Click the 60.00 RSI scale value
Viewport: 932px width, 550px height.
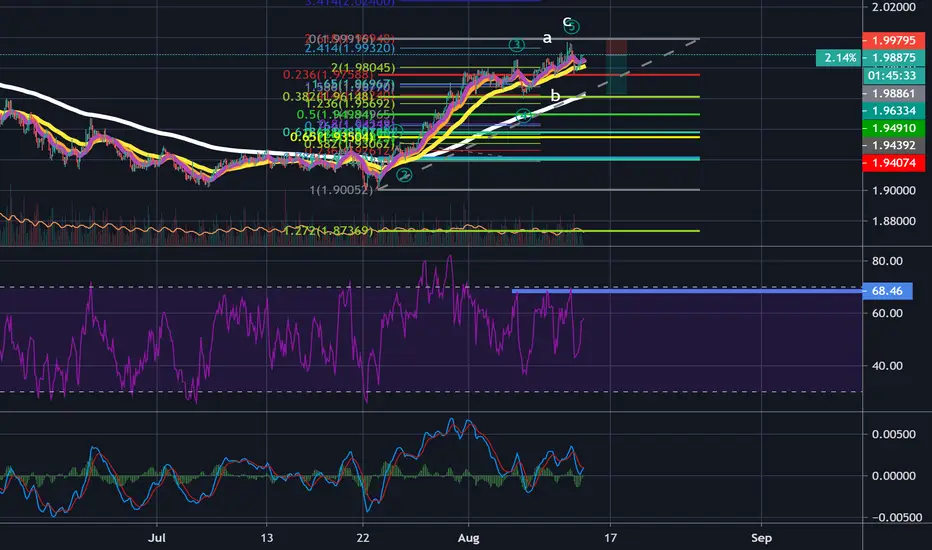[887, 313]
